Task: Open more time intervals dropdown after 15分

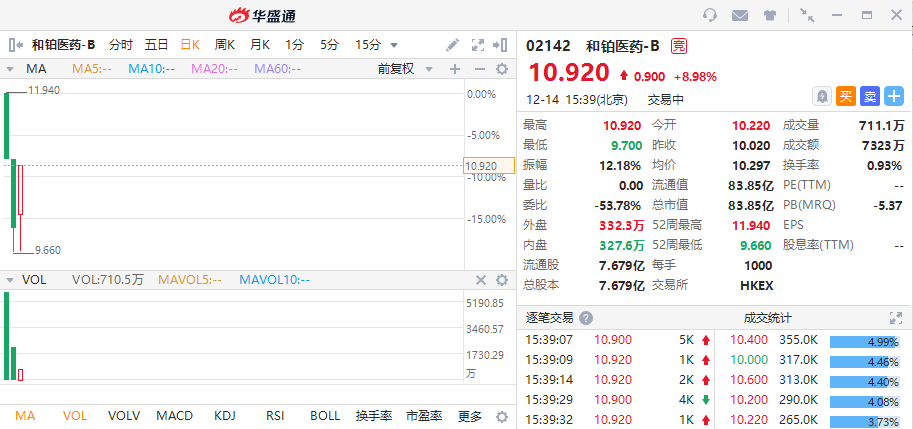Action: click(x=394, y=45)
